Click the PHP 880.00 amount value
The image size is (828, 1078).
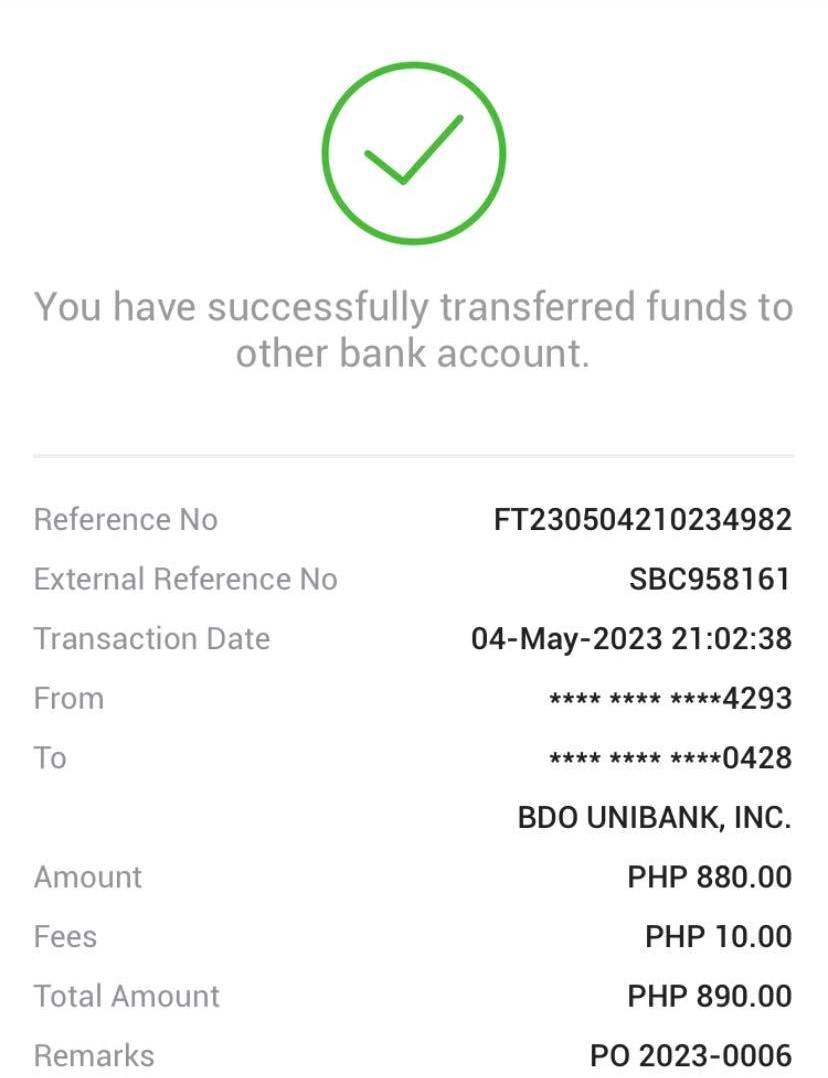click(x=709, y=877)
